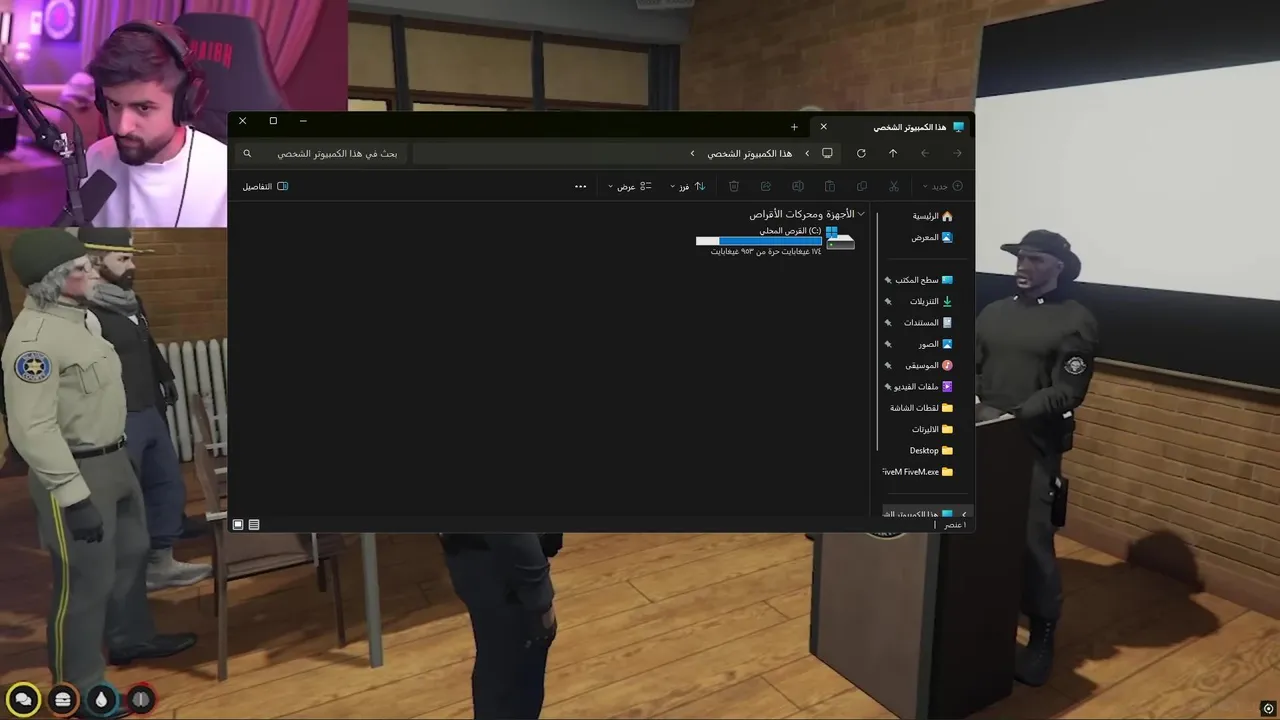This screenshot has width=1280, height=720.
Task: Open لقطات الشاشة folder in sidebar
Action: pos(921,408)
